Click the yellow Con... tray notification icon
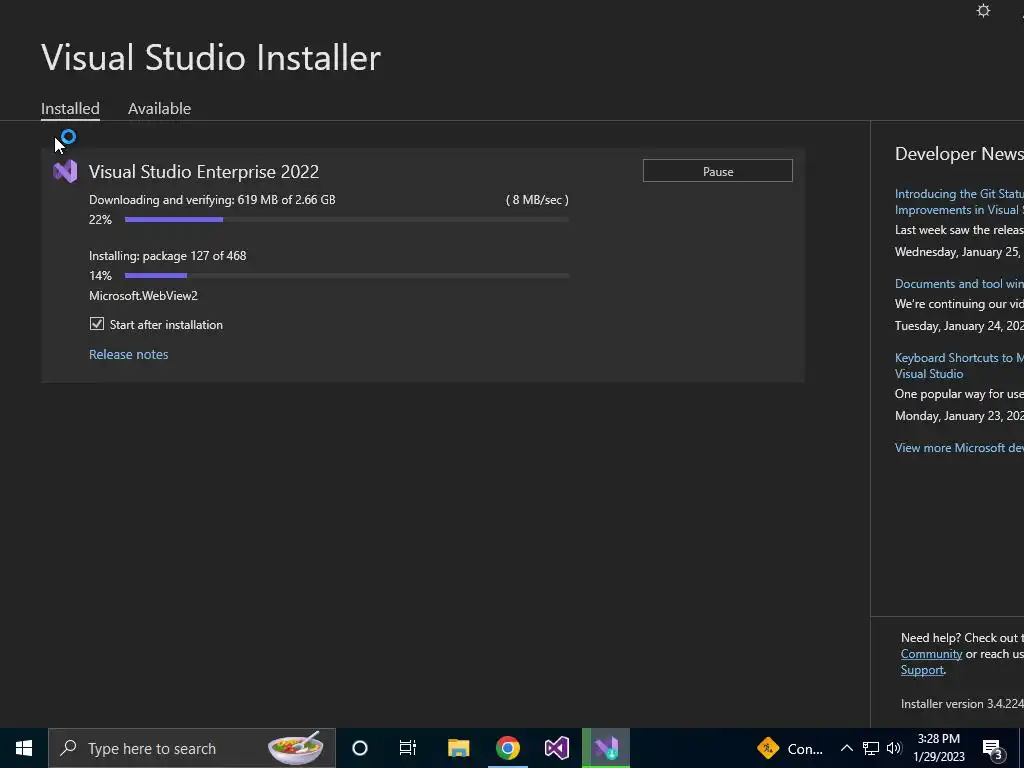Screen dimensions: 1024x768 769,748
